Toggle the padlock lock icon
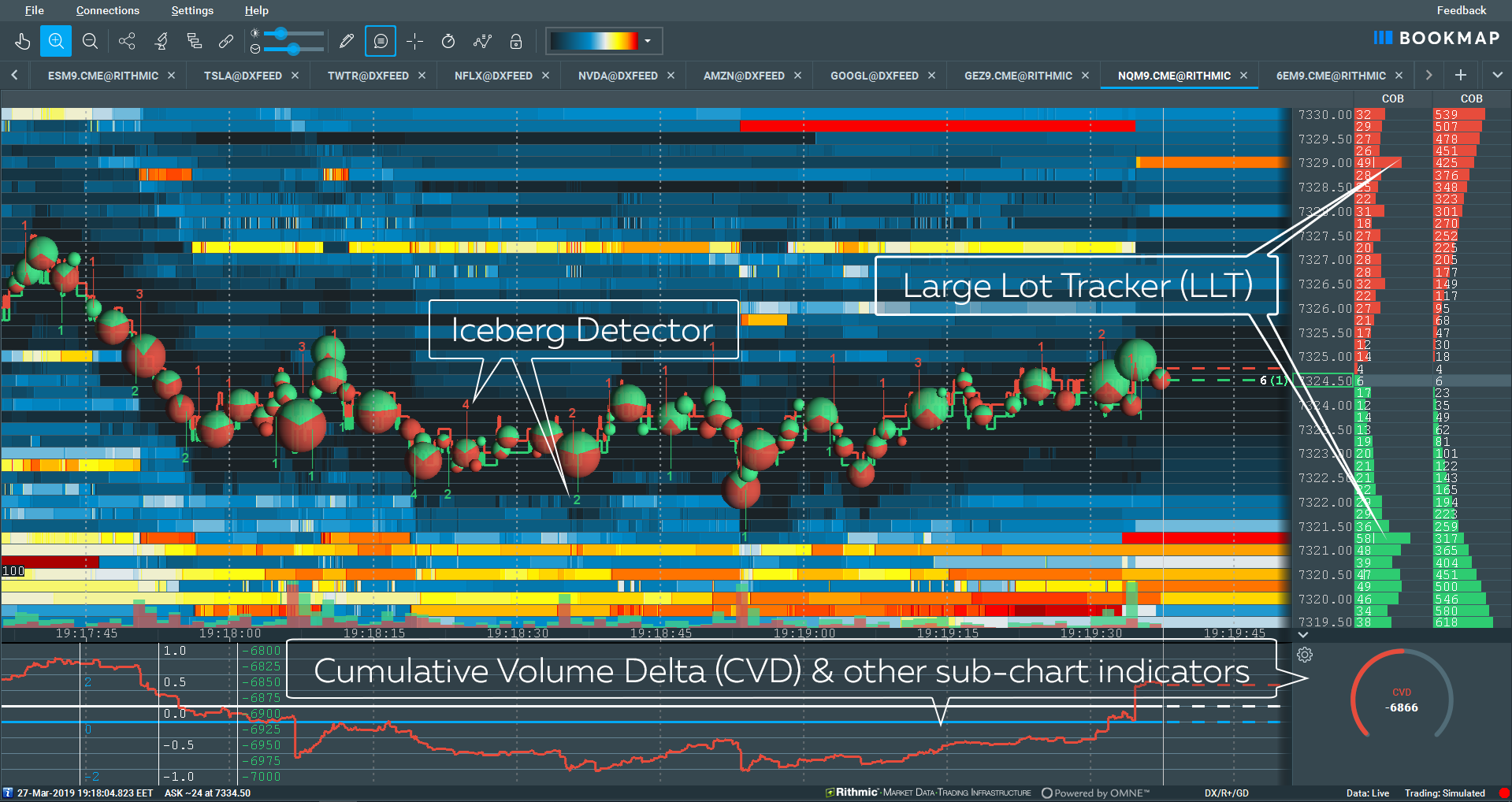Screen dimensions: 1512x802 (x=516, y=41)
